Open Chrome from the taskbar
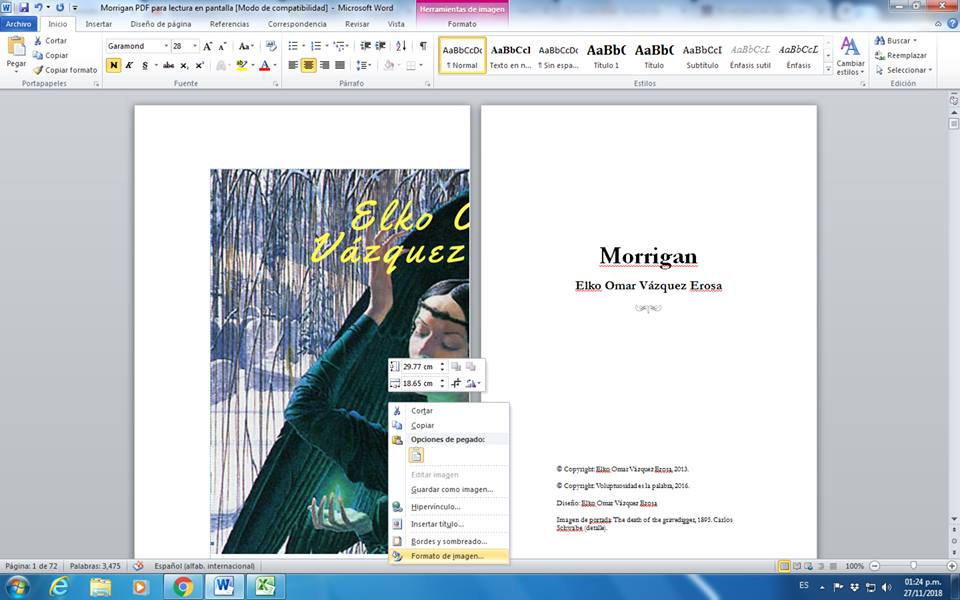 coord(183,585)
